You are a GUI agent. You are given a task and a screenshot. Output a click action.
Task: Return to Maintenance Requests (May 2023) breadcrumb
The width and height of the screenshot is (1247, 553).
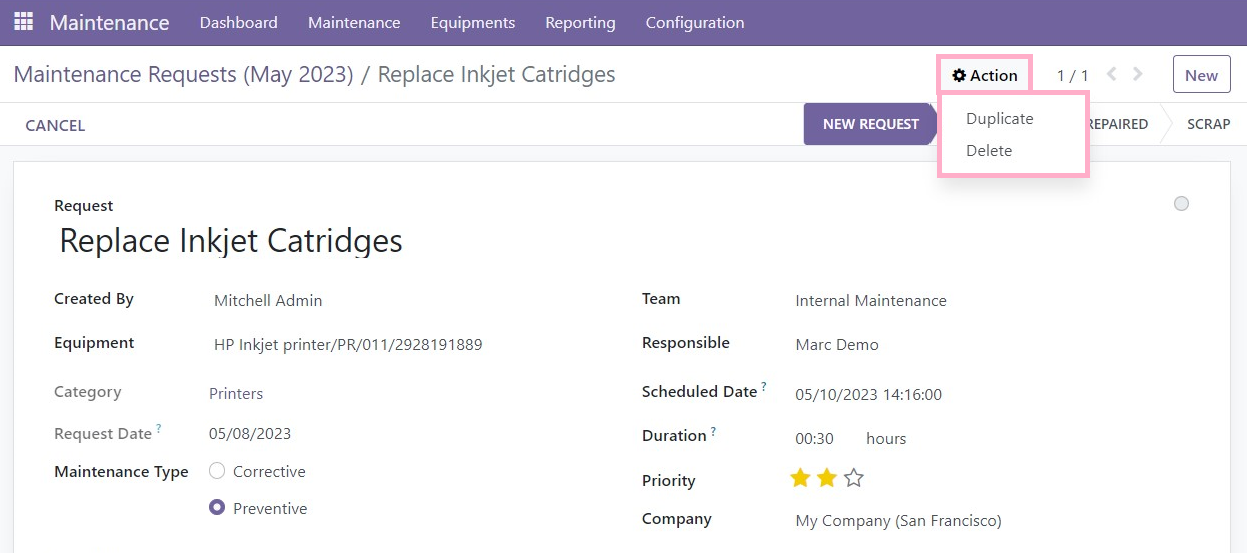coord(183,74)
